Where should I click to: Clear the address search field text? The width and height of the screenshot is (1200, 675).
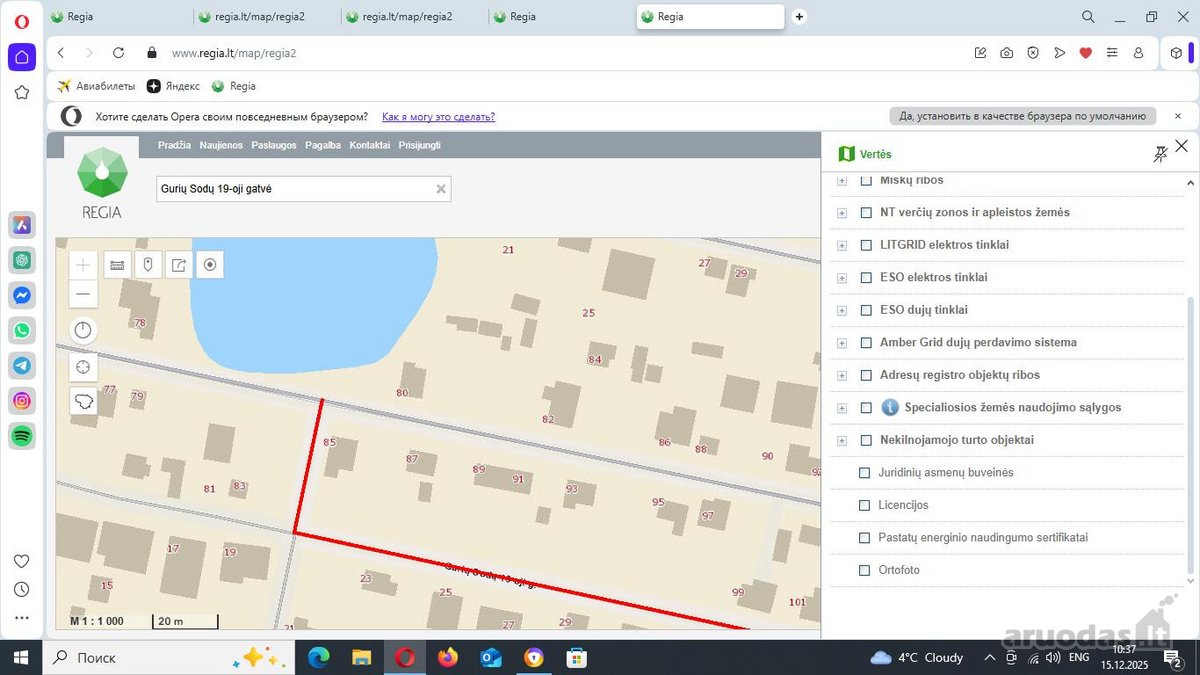[441, 188]
